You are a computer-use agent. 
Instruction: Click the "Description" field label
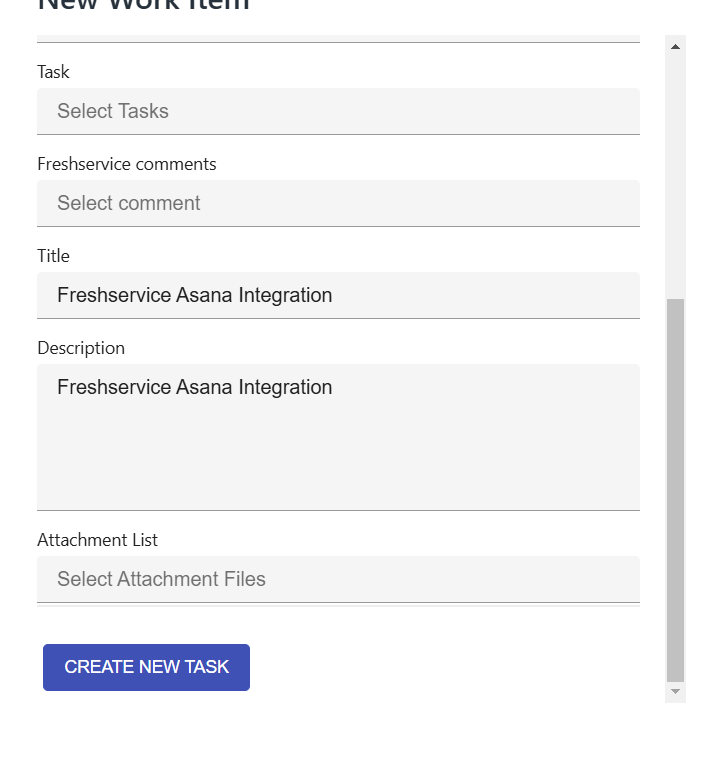coord(81,348)
